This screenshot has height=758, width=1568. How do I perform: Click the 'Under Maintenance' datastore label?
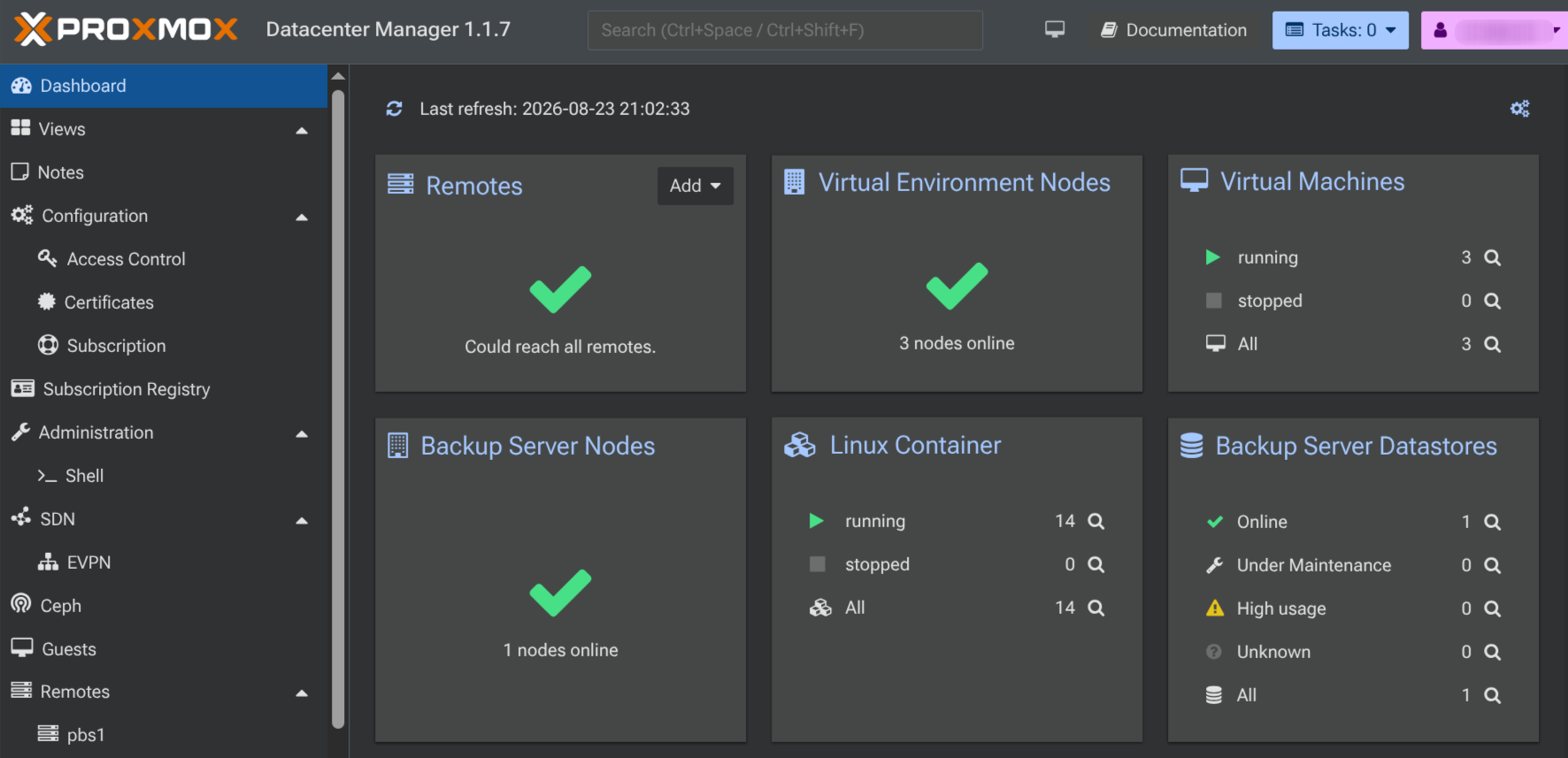click(1314, 565)
